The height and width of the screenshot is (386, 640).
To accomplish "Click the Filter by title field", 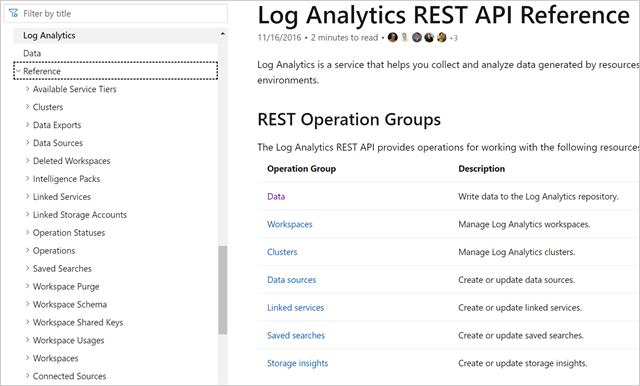I will click(x=116, y=13).
